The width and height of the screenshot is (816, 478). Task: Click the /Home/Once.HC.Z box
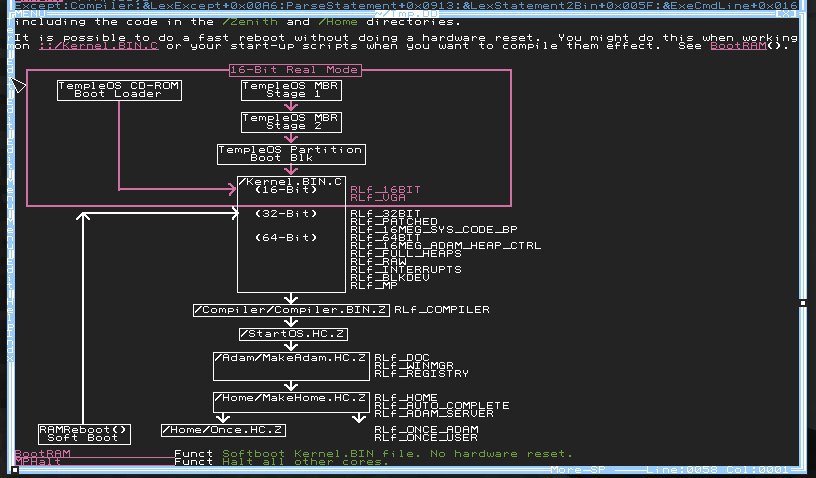coord(223,430)
